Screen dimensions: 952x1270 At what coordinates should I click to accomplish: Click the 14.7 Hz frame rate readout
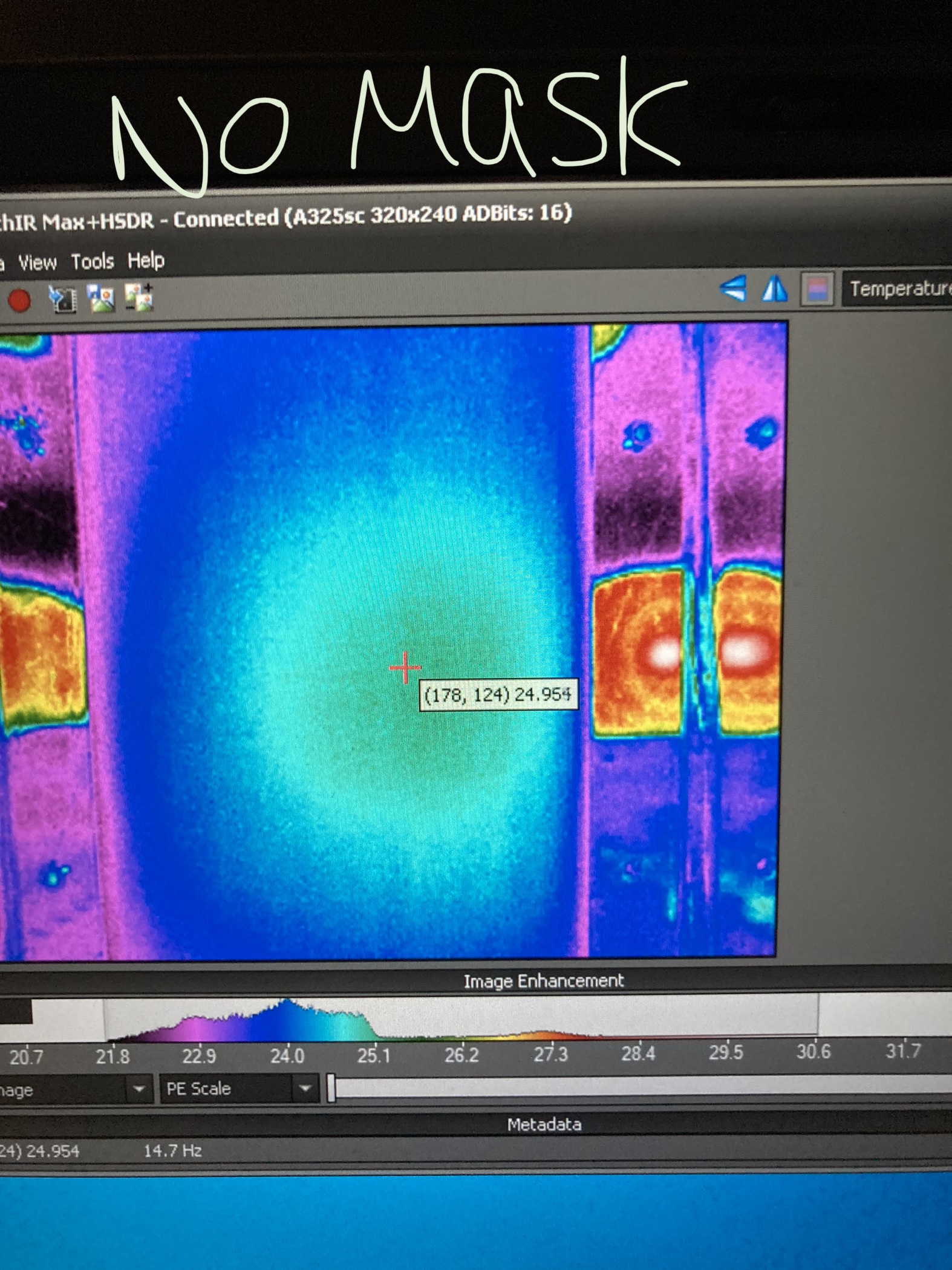coord(172,1151)
